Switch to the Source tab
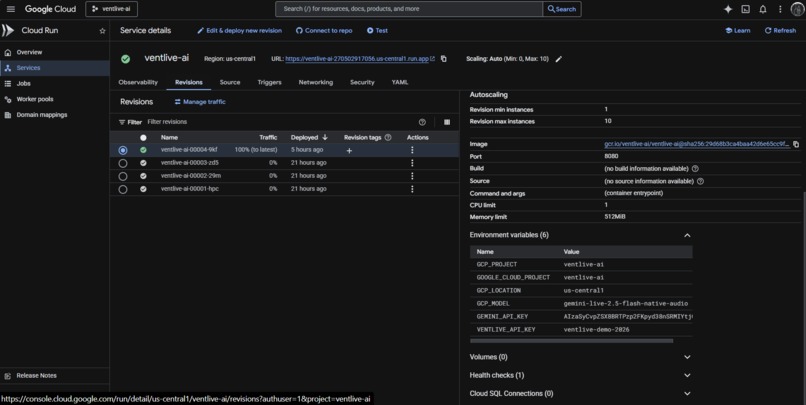 tap(230, 82)
